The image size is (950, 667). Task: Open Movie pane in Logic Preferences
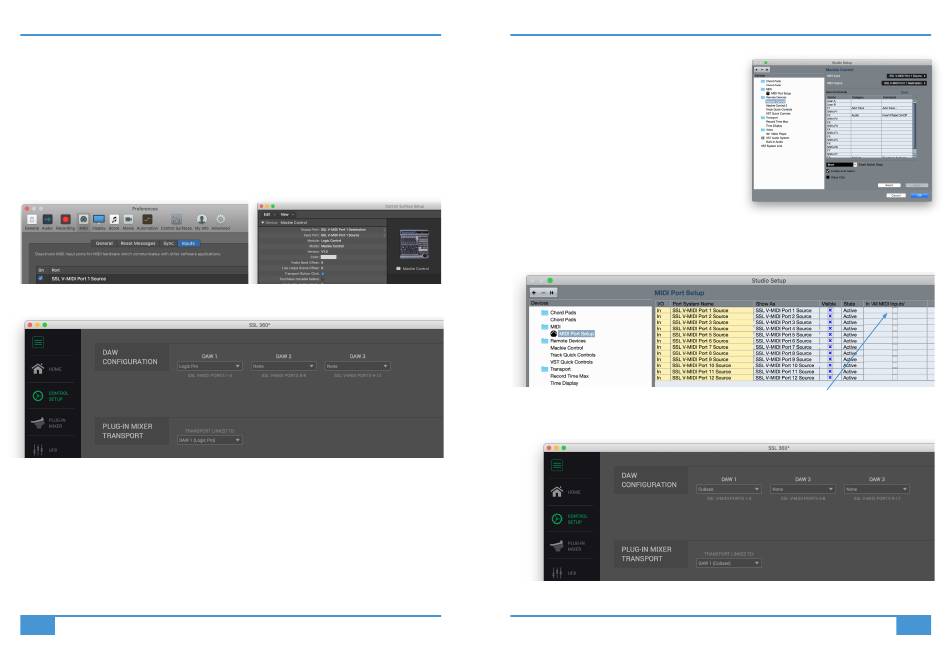(x=128, y=220)
